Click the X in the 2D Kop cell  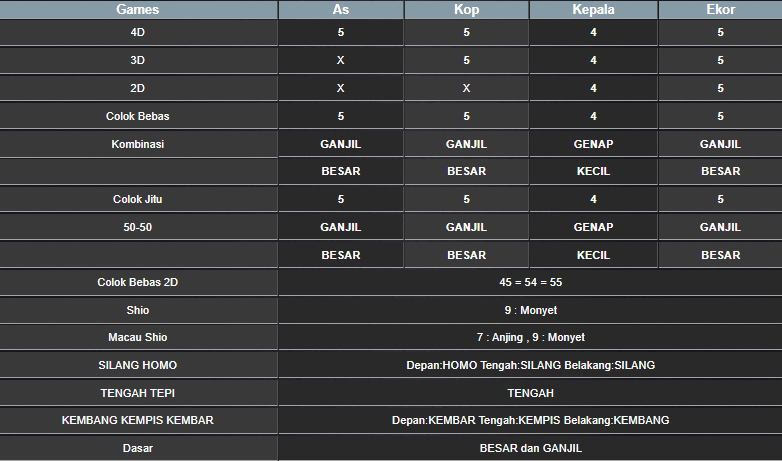point(466,88)
